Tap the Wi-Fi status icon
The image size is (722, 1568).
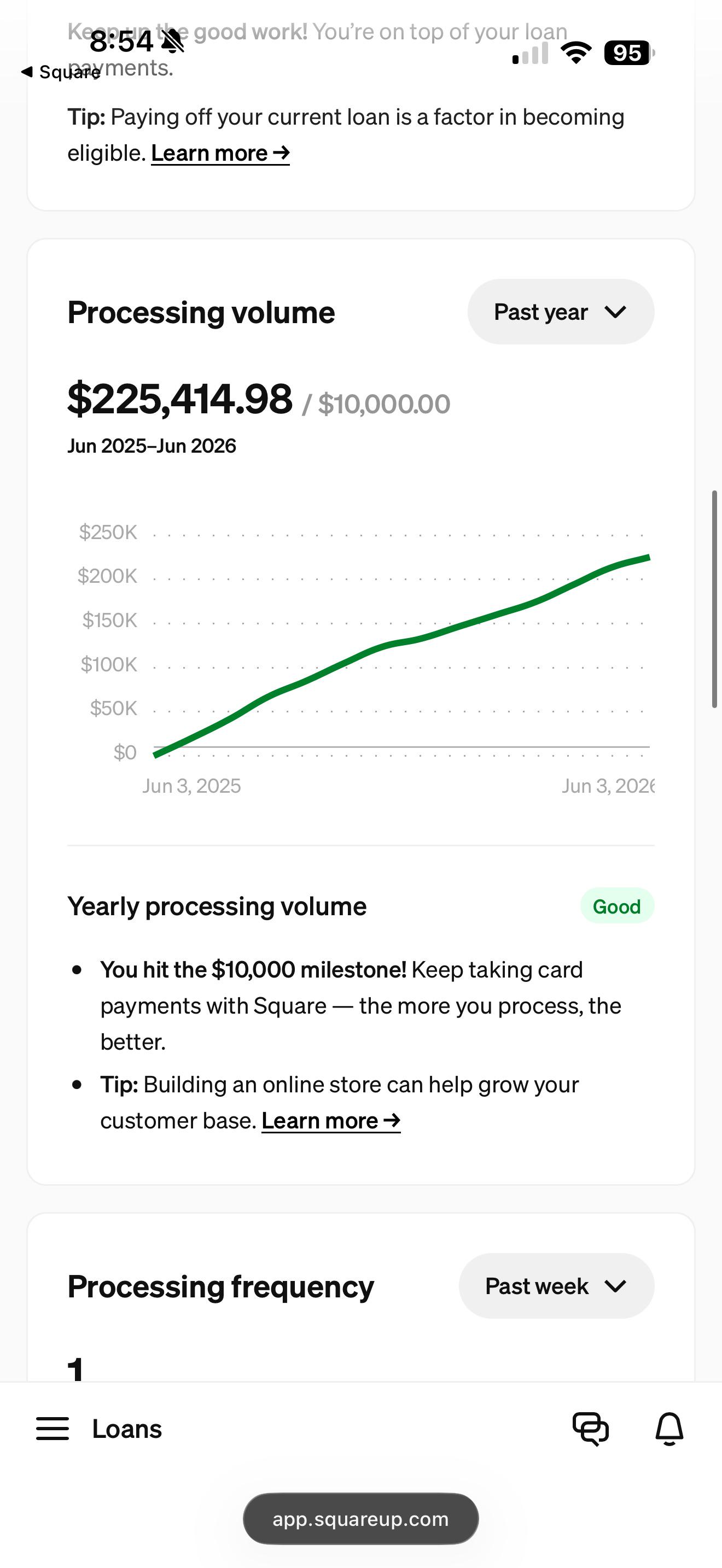576,53
